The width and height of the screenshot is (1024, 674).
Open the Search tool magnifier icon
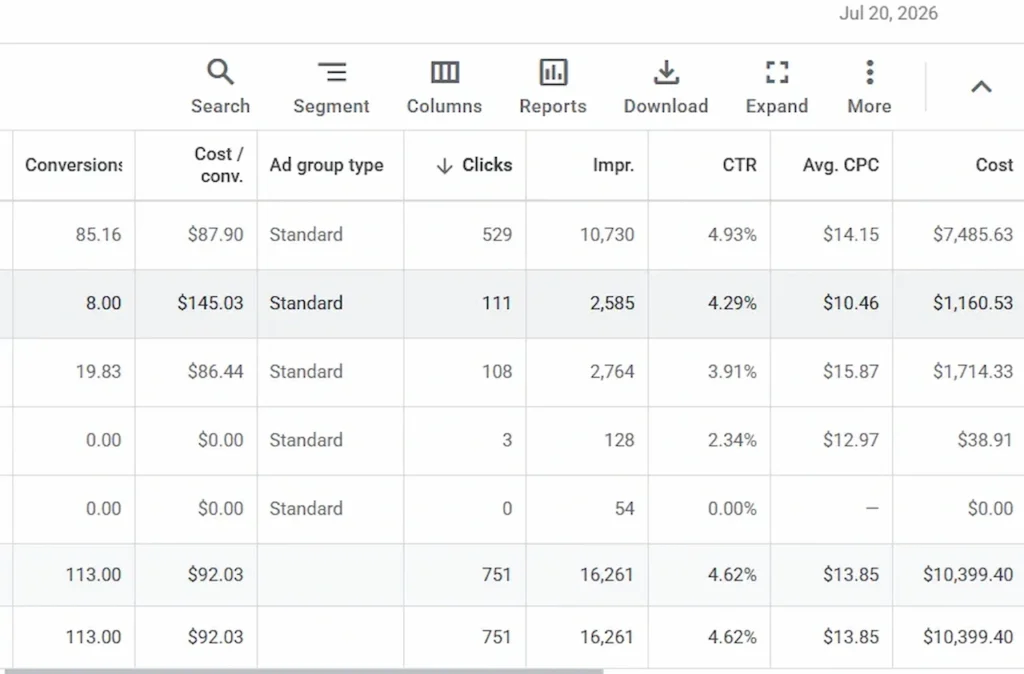220,72
